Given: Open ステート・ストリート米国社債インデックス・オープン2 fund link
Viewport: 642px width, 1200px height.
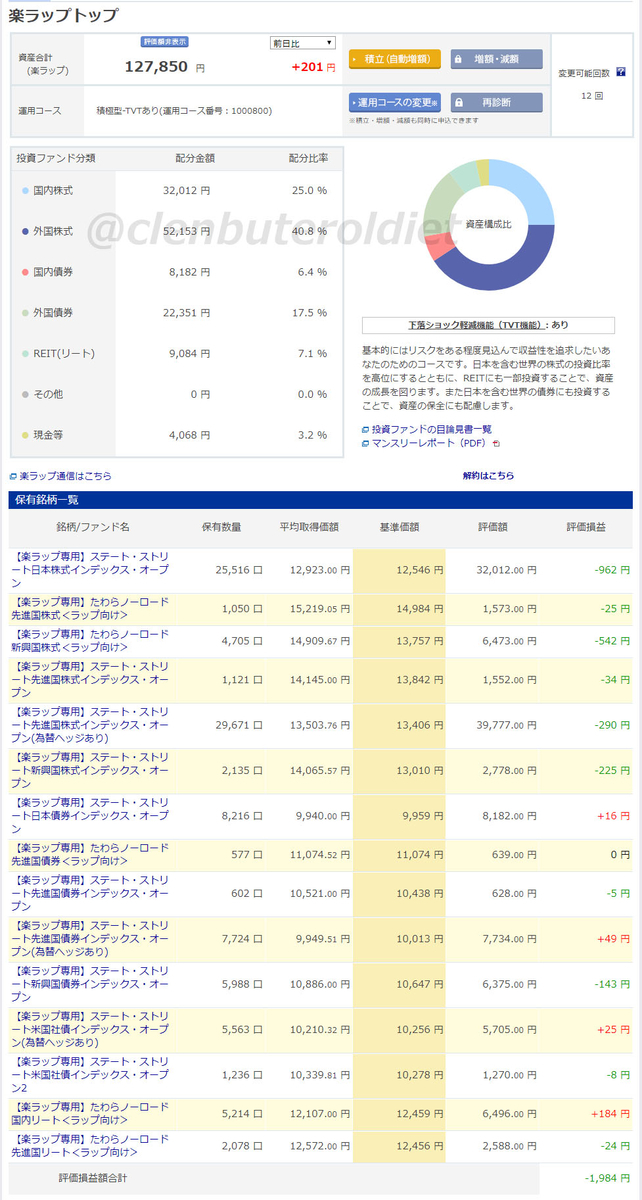Looking at the screenshot, I should (x=90, y=1075).
